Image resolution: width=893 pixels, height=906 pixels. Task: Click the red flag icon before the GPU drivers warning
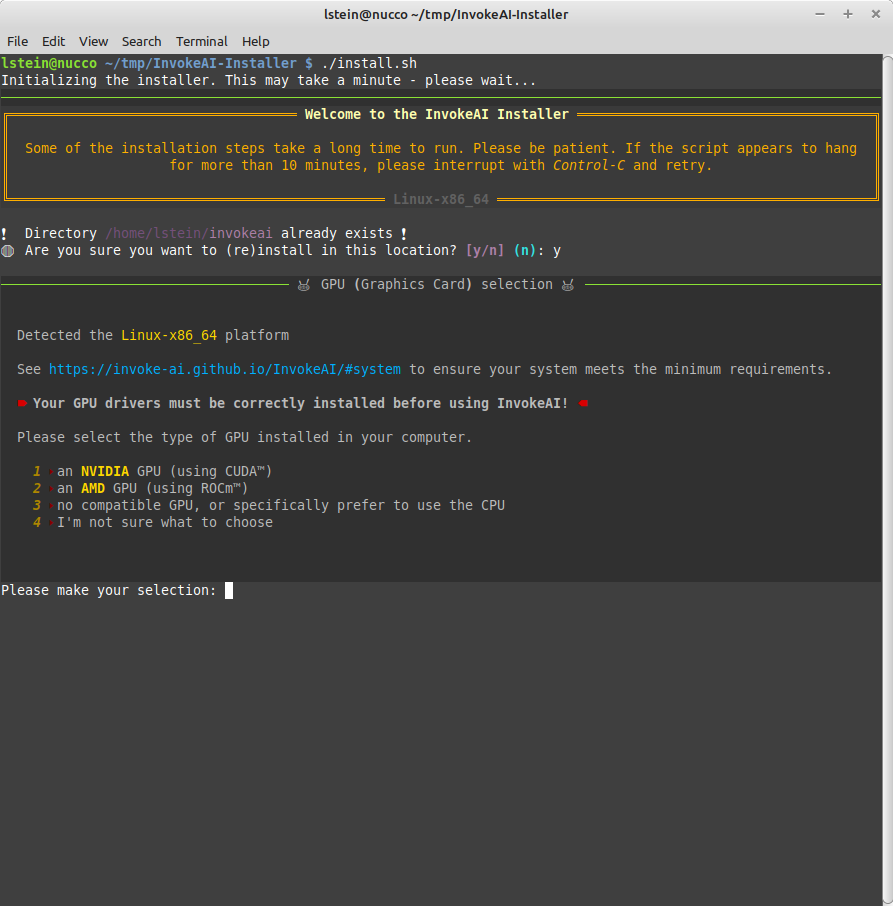[22, 403]
